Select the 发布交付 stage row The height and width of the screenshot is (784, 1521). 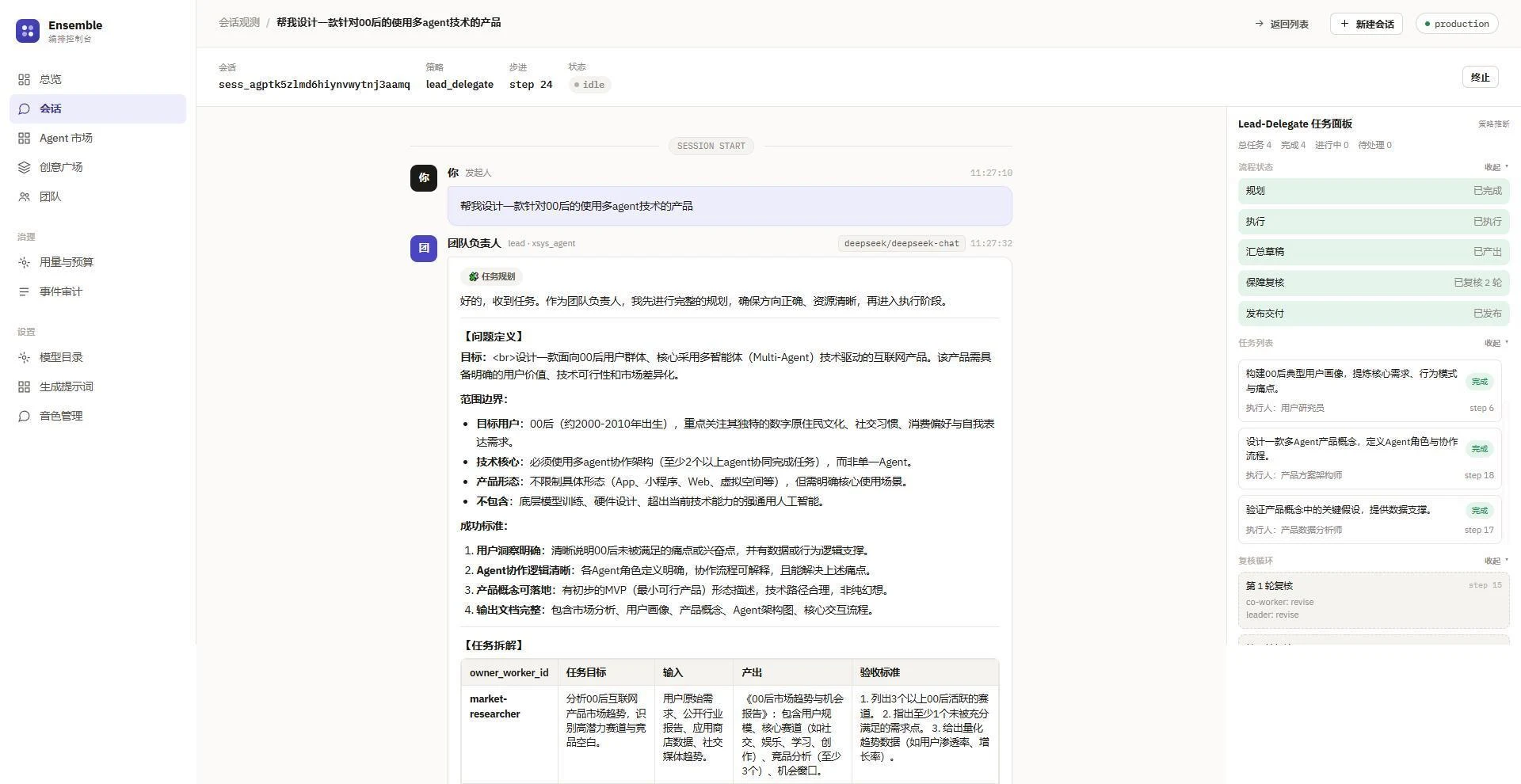[x=1374, y=314]
